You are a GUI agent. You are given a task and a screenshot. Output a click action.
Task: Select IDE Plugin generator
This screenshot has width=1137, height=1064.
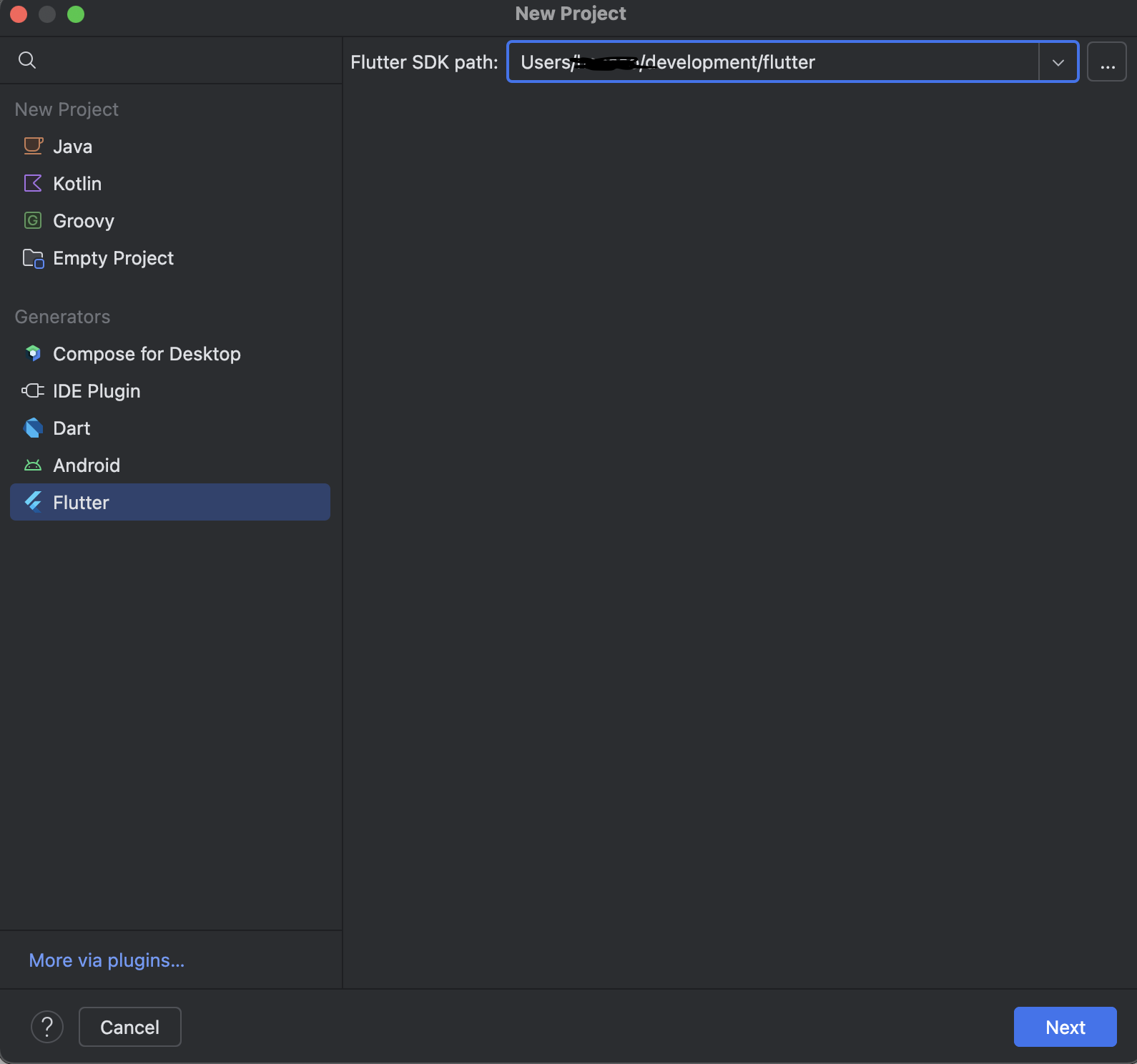[x=170, y=391]
